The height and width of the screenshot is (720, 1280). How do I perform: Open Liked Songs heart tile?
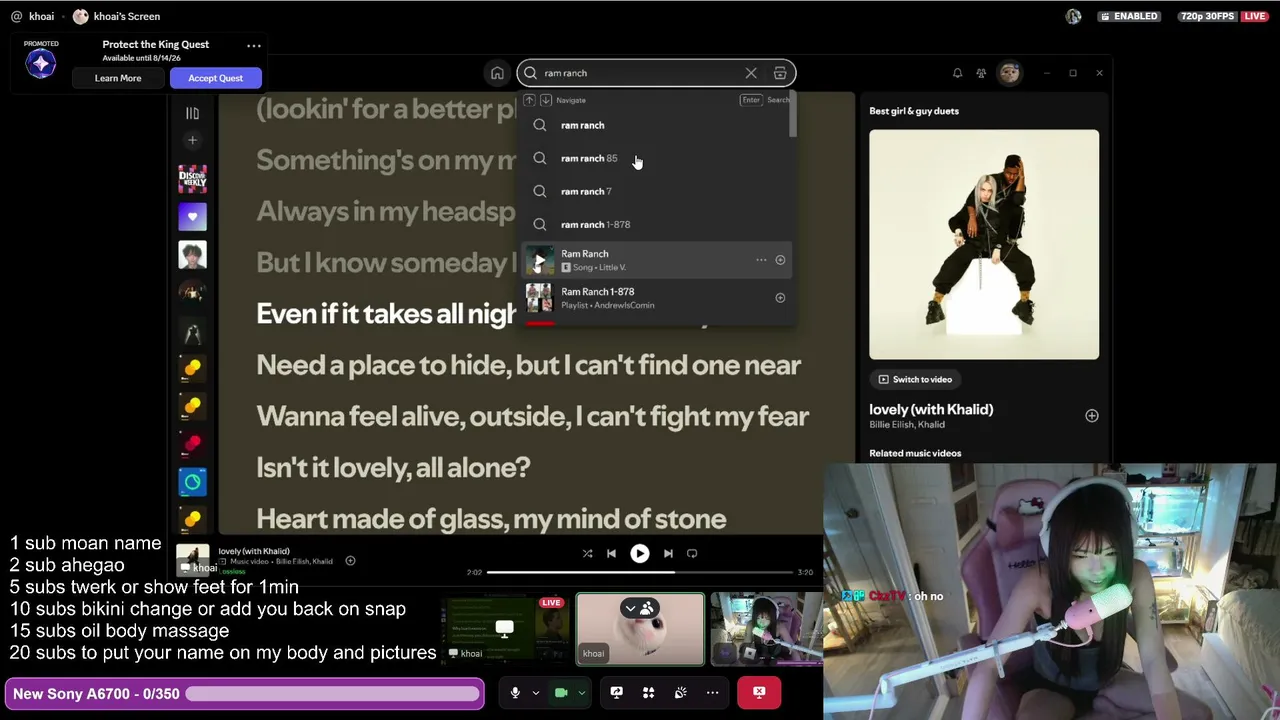coord(192,217)
